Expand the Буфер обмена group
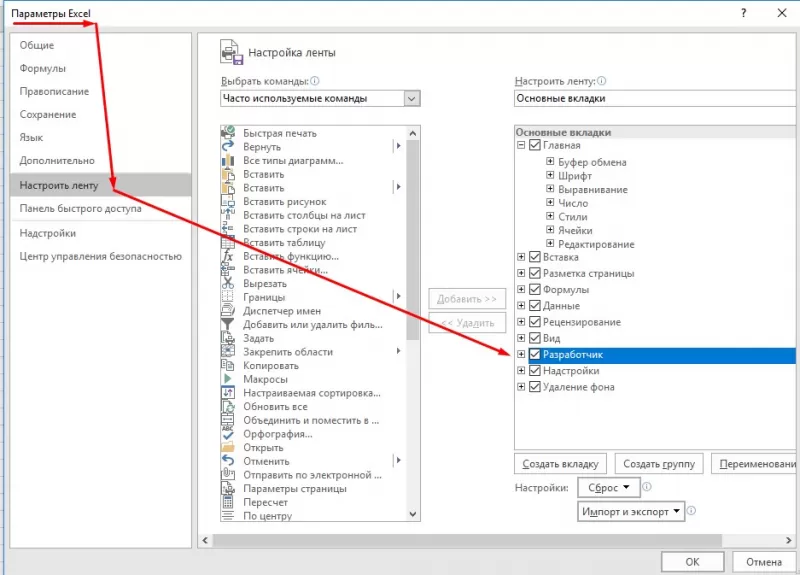 (x=550, y=161)
